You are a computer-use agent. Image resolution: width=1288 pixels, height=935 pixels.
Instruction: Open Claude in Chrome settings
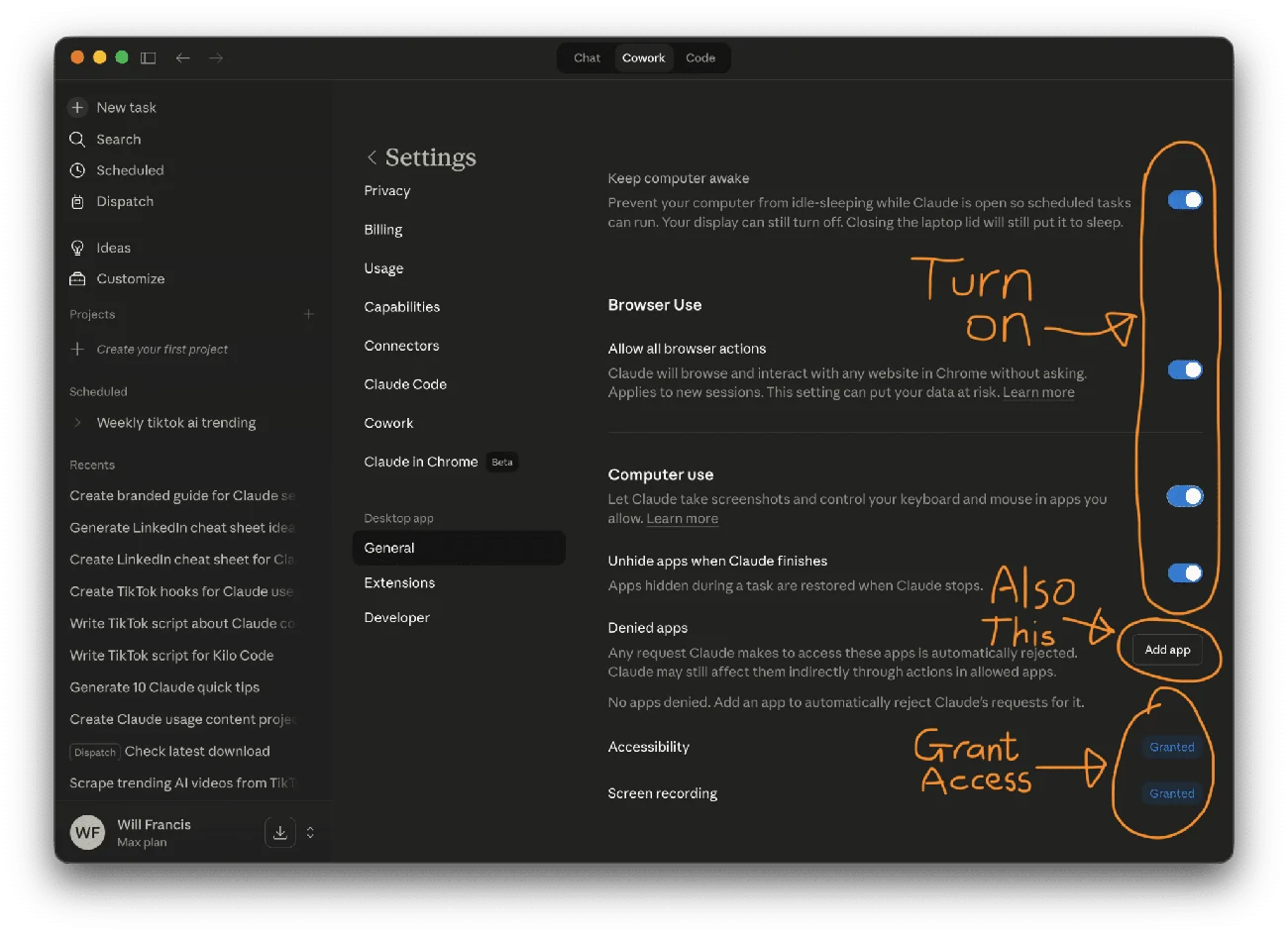(421, 462)
